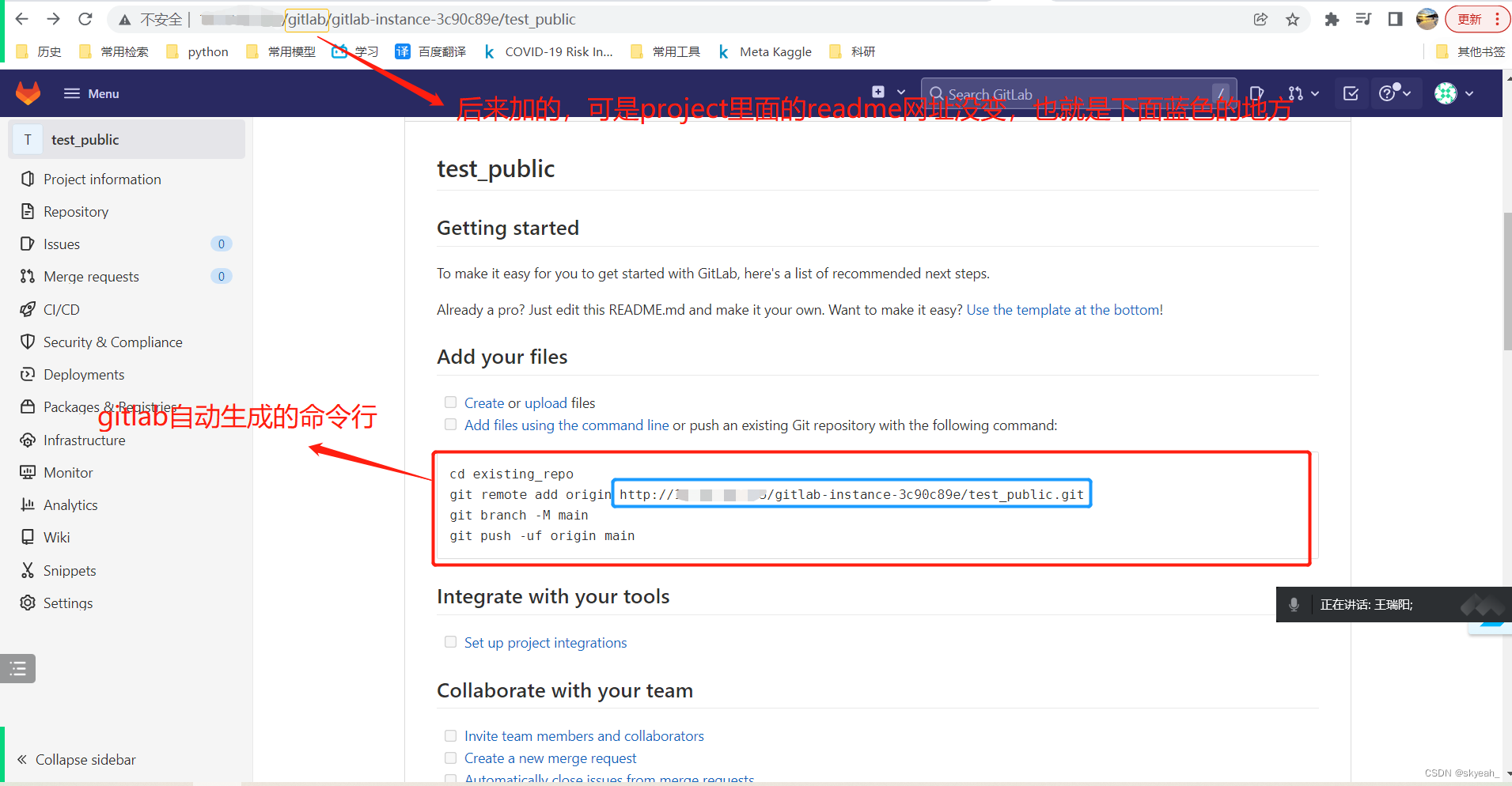Click the Snippets scissors icon
This screenshot has height=786, width=1512.
28,570
